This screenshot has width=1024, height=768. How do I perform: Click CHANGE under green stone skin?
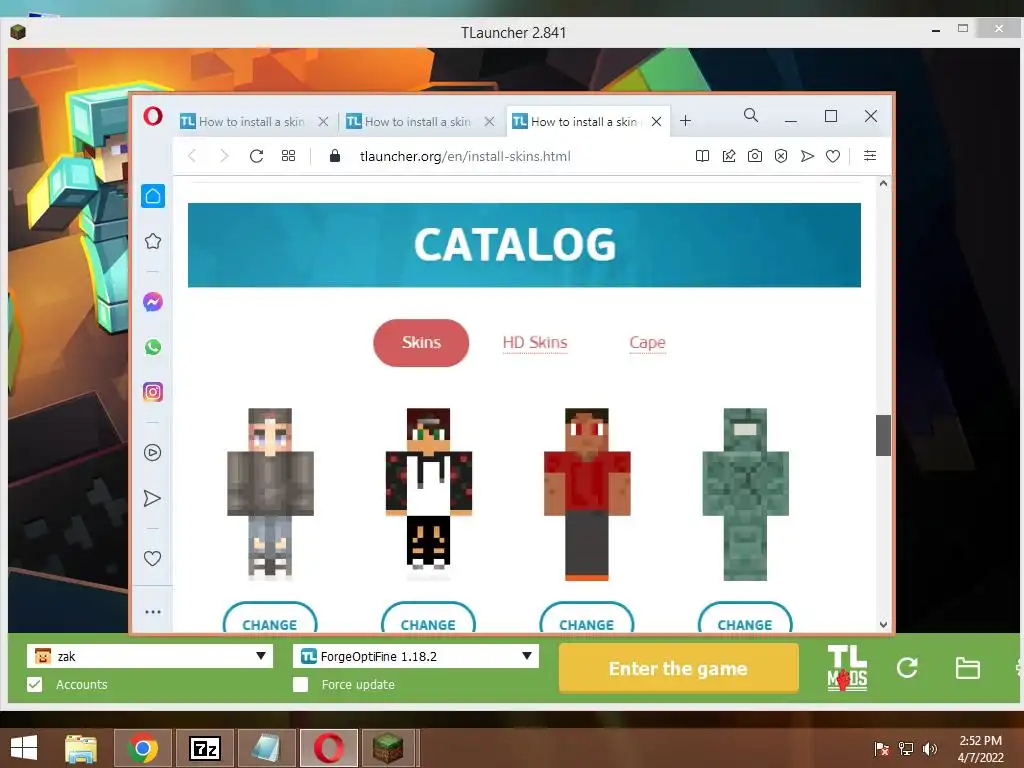[x=745, y=618]
